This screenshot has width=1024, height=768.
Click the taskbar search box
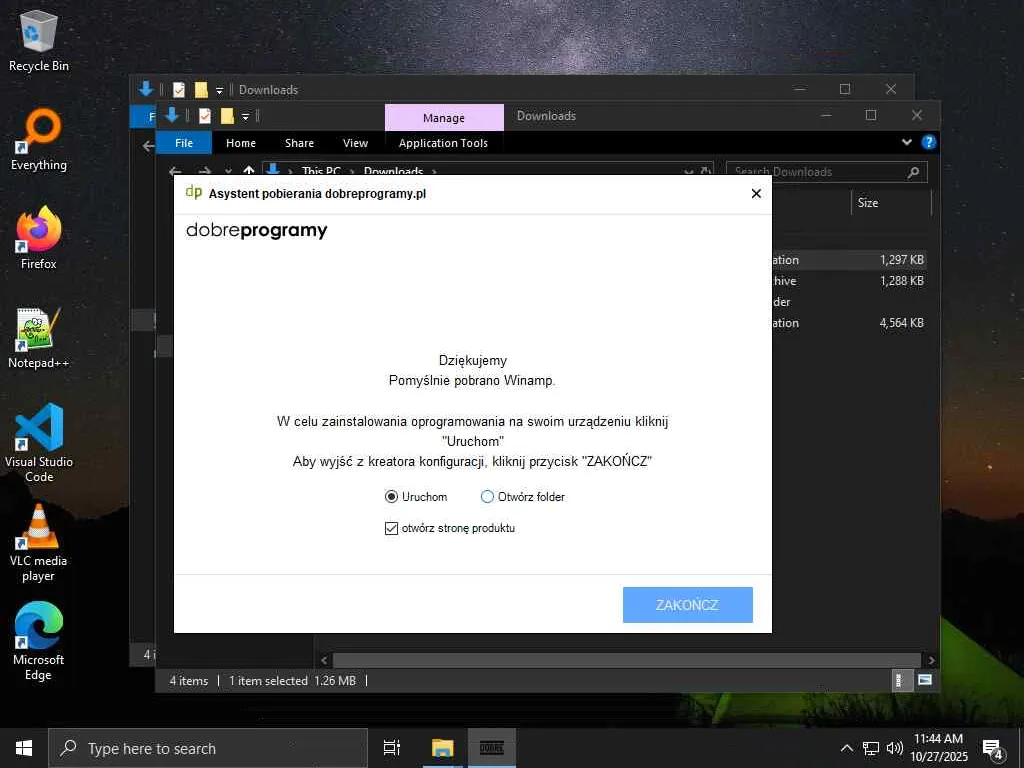tap(208, 748)
